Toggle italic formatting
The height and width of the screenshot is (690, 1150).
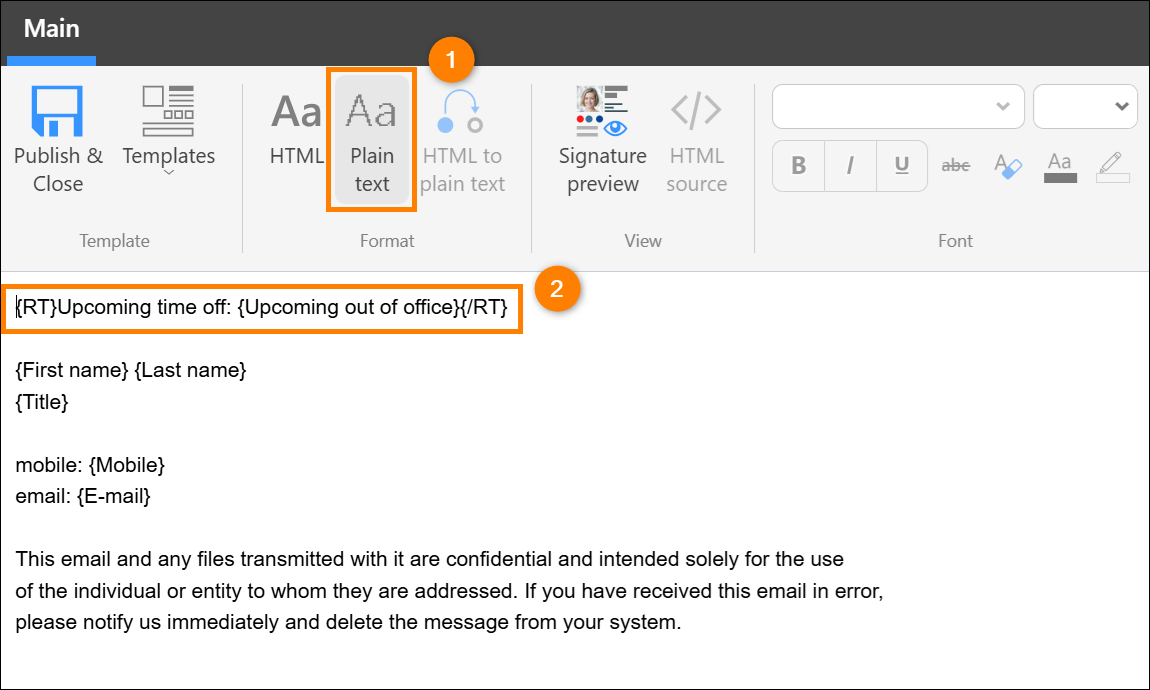pyautogui.click(x=850, y=165)
